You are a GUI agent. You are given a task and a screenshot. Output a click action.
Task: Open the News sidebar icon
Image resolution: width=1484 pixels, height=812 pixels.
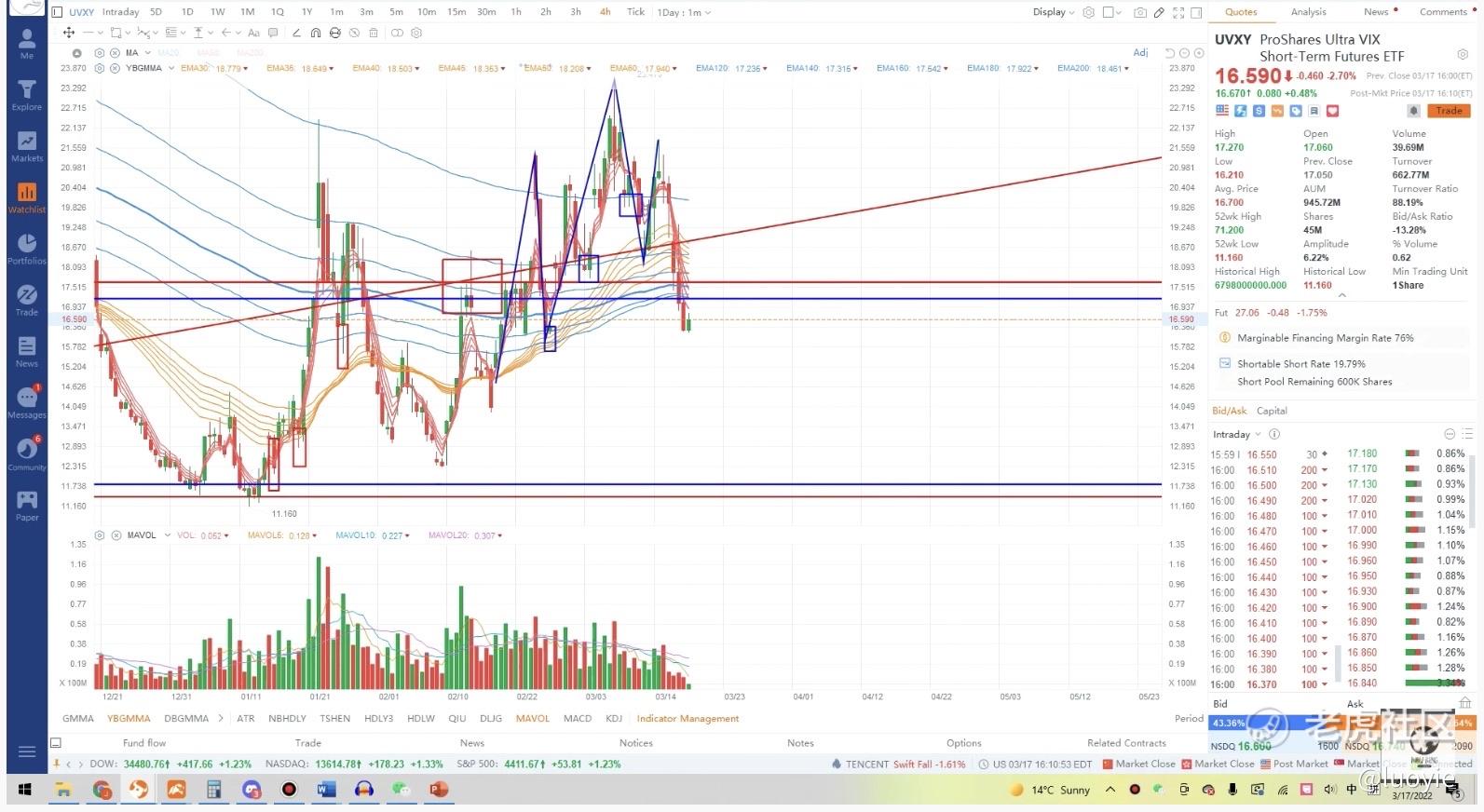[x=27, y=351]
